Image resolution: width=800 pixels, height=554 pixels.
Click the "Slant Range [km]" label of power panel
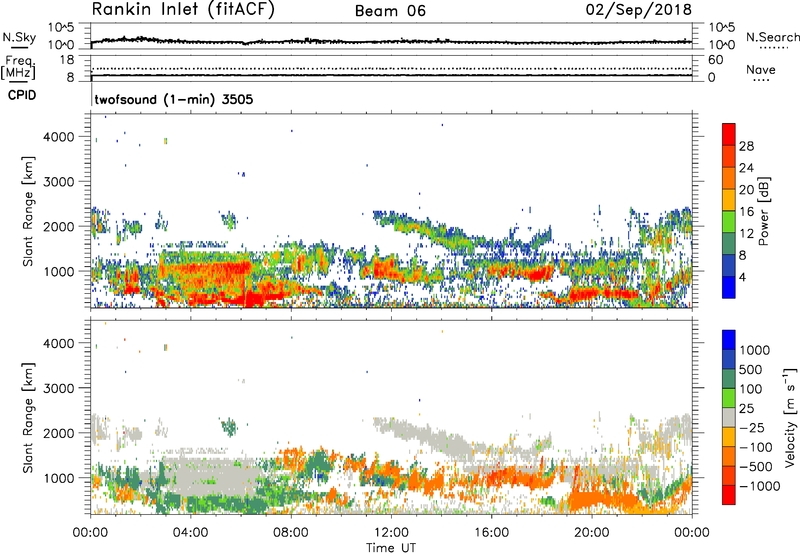click(28, 211)
